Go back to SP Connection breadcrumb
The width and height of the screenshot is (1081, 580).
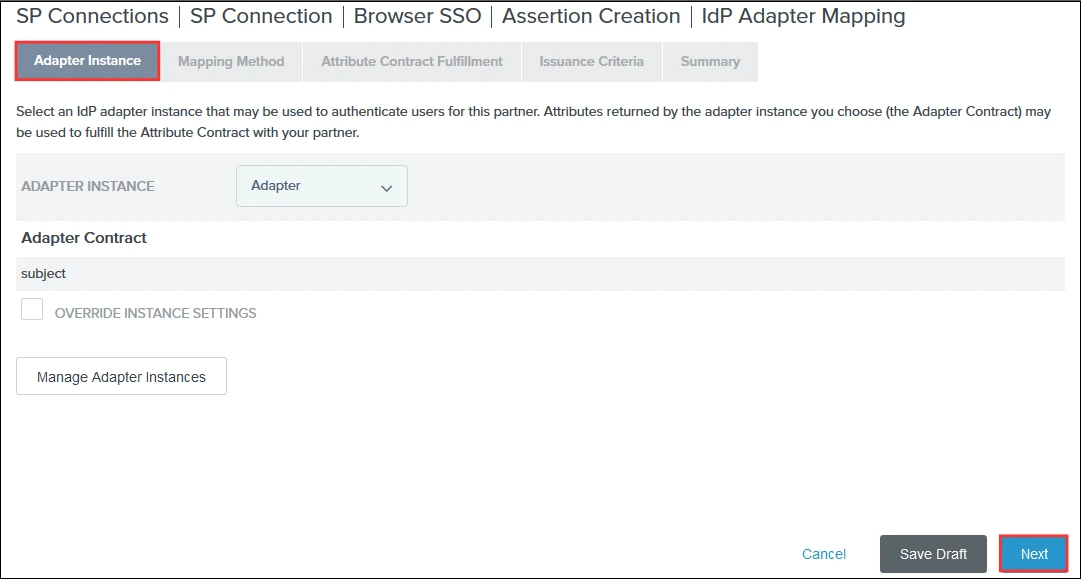click(262, 17)
